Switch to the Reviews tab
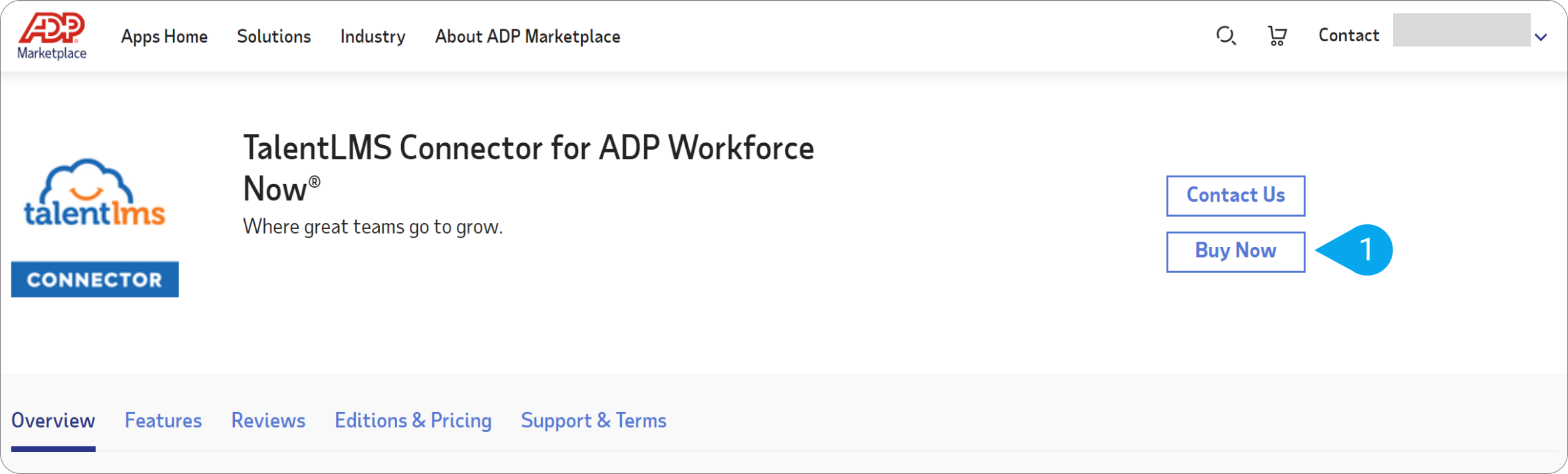 (x=268, y=421)
